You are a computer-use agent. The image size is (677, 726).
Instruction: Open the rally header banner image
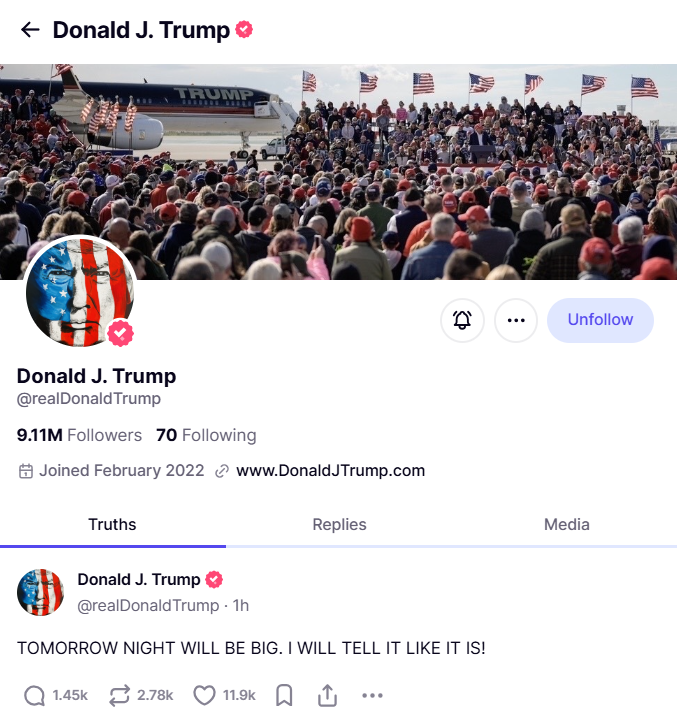click(338, 172)
